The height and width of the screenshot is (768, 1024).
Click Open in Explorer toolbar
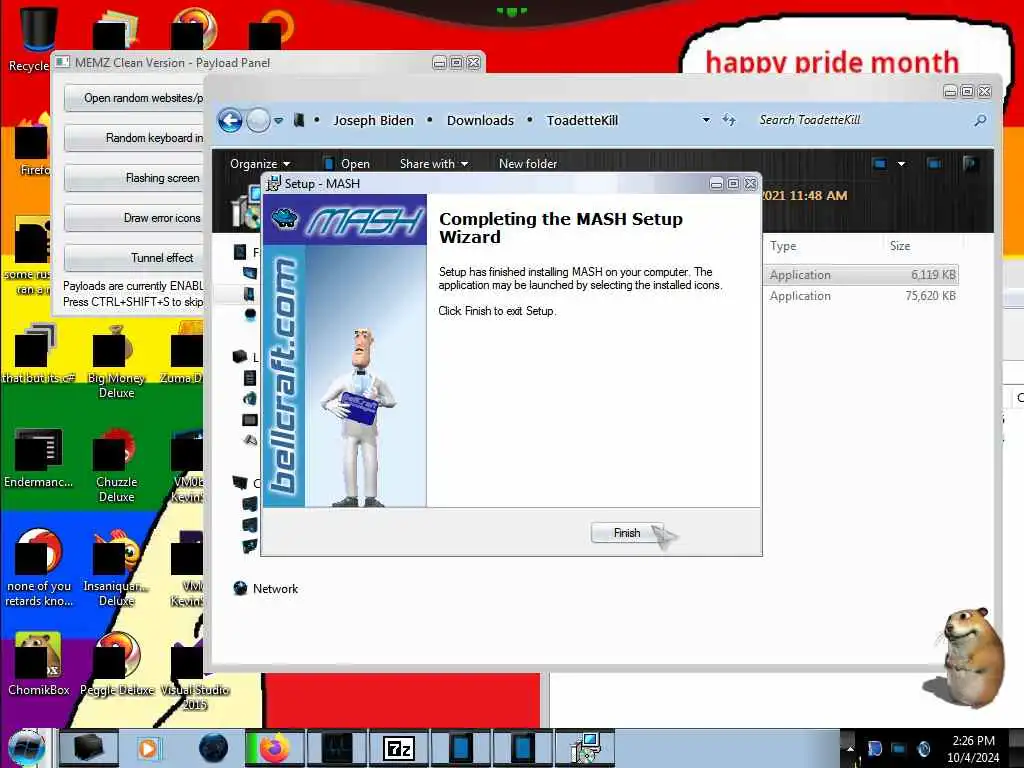pyautogui.click(x=347, y=164)
